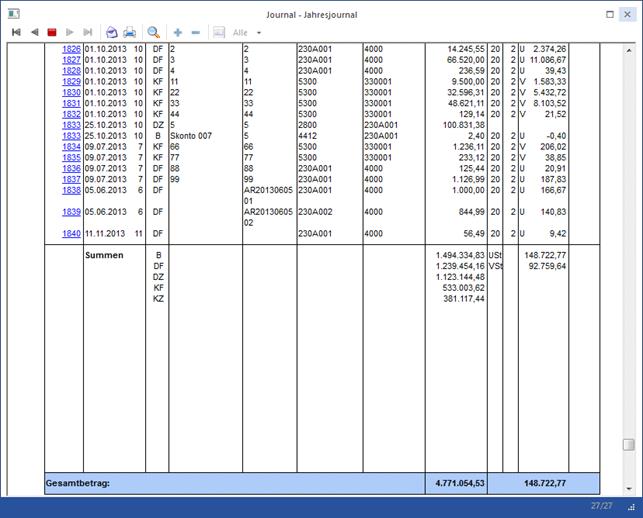Click the previous page arrow
Screen dimensions: 643x518
point(34,32)
